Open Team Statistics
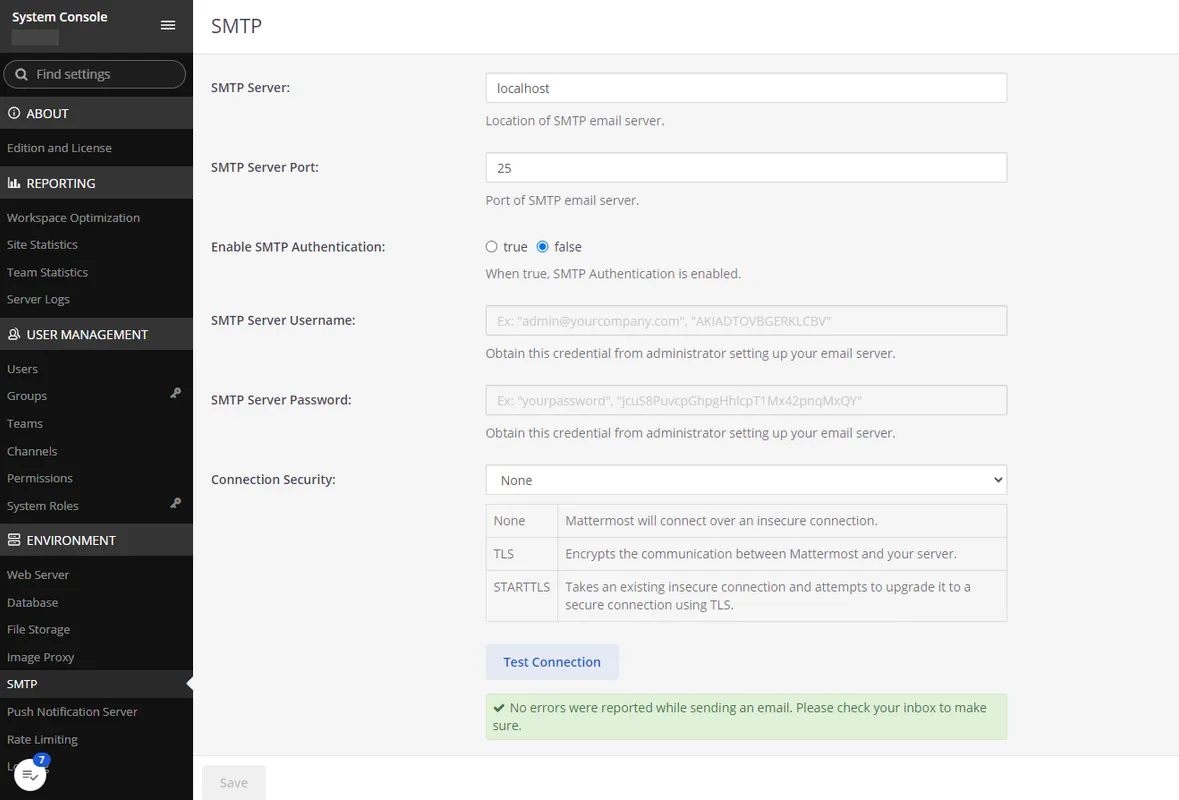Screen dimensions: 1179x800 [47, 272]
